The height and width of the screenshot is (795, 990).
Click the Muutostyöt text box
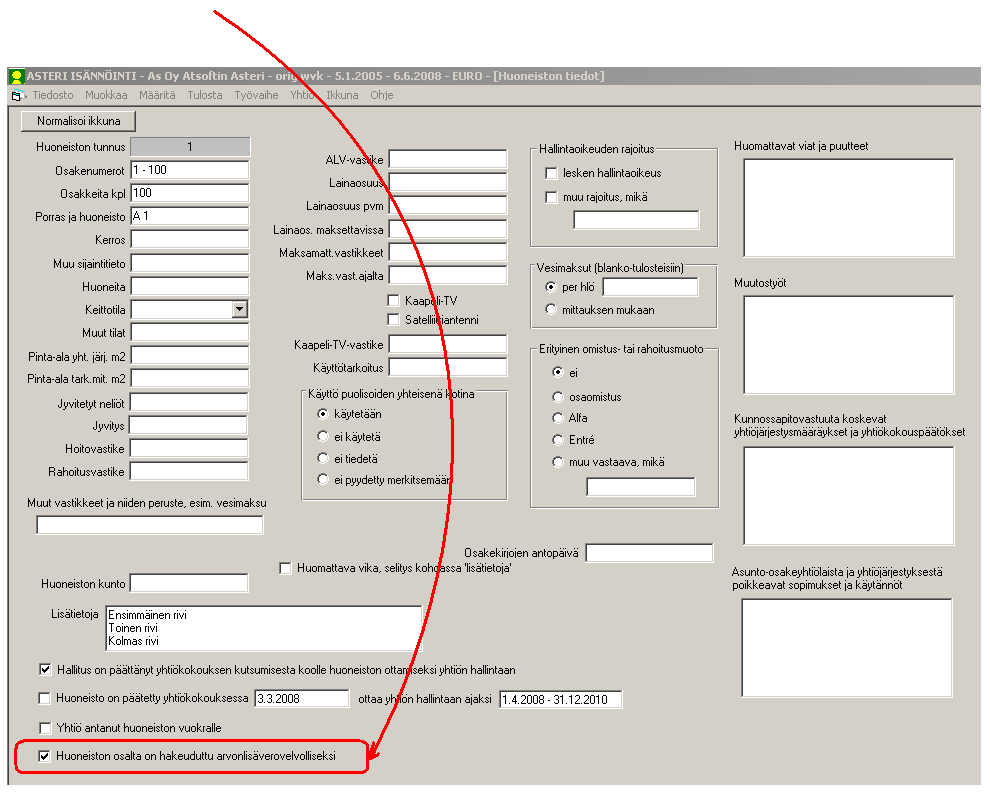click(x=849, y=345)
